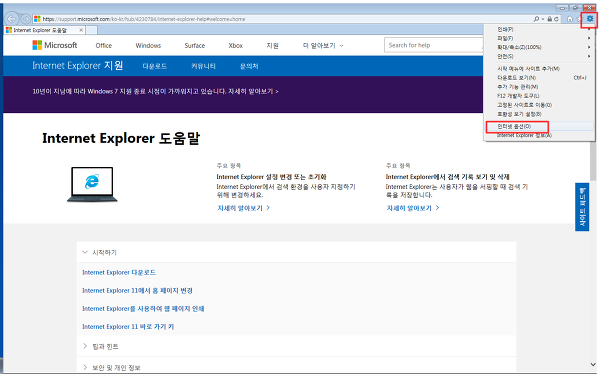Open the 지원 navigation link

click(272, 46)
